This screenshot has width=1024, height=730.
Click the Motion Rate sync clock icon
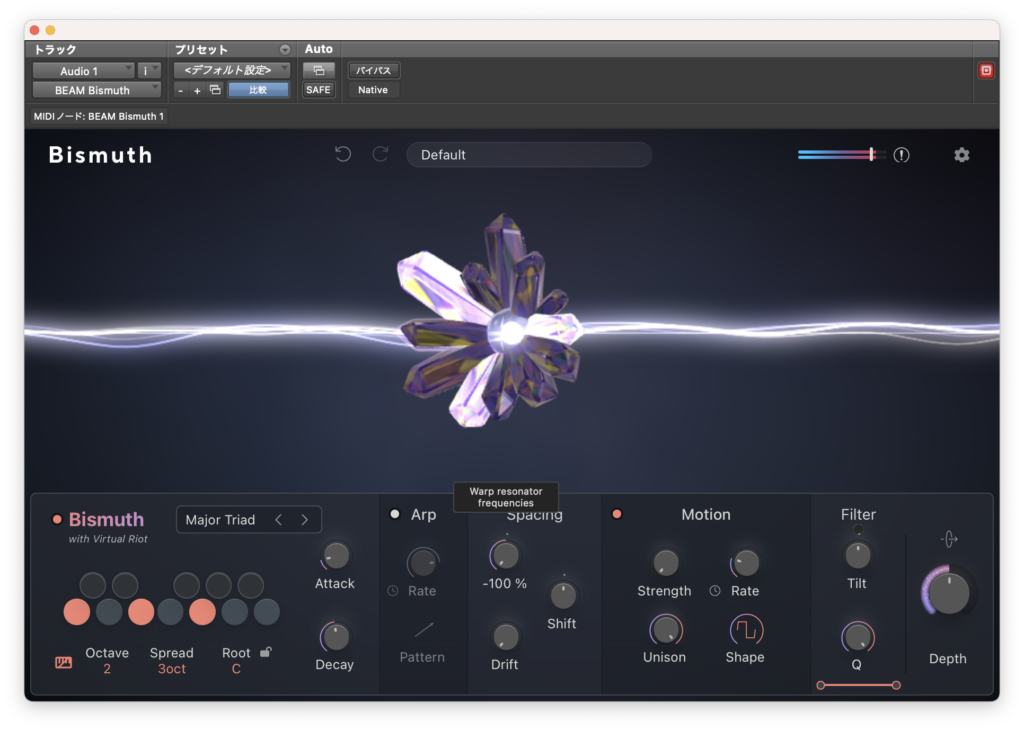[715, 591]
